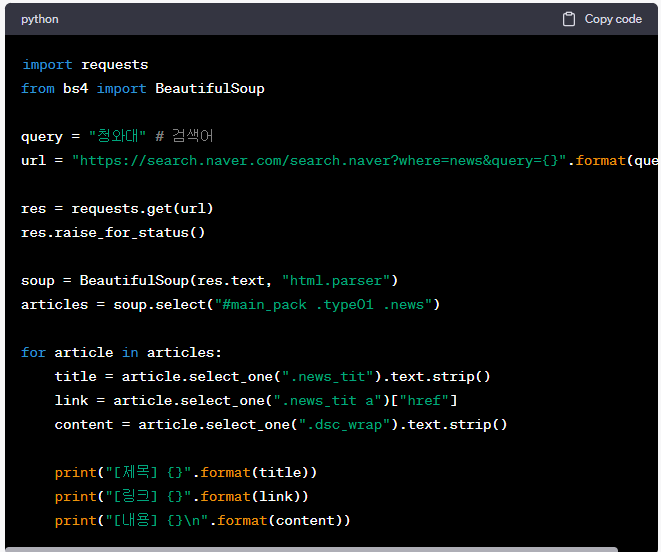Click the "html.parser" string
The width and height of the screenshot is (661, 552).
click(336, 281)
